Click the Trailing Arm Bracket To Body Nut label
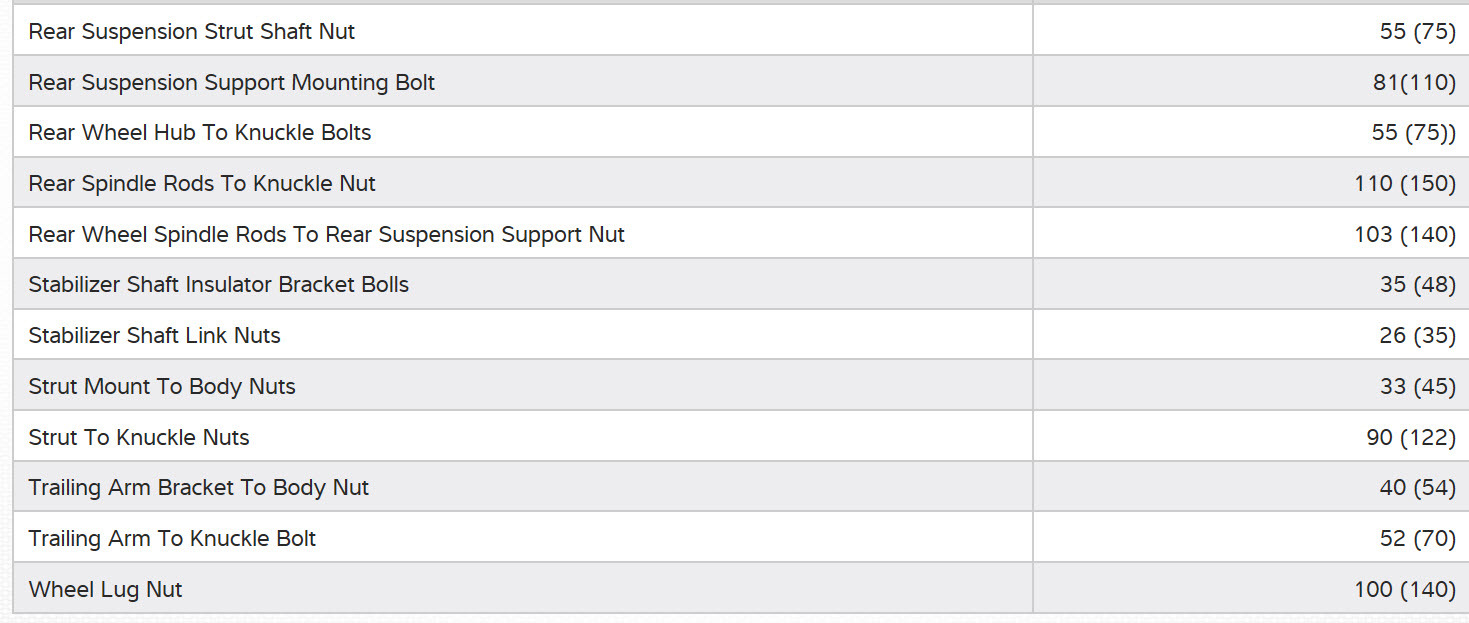 tap(199, 488)
